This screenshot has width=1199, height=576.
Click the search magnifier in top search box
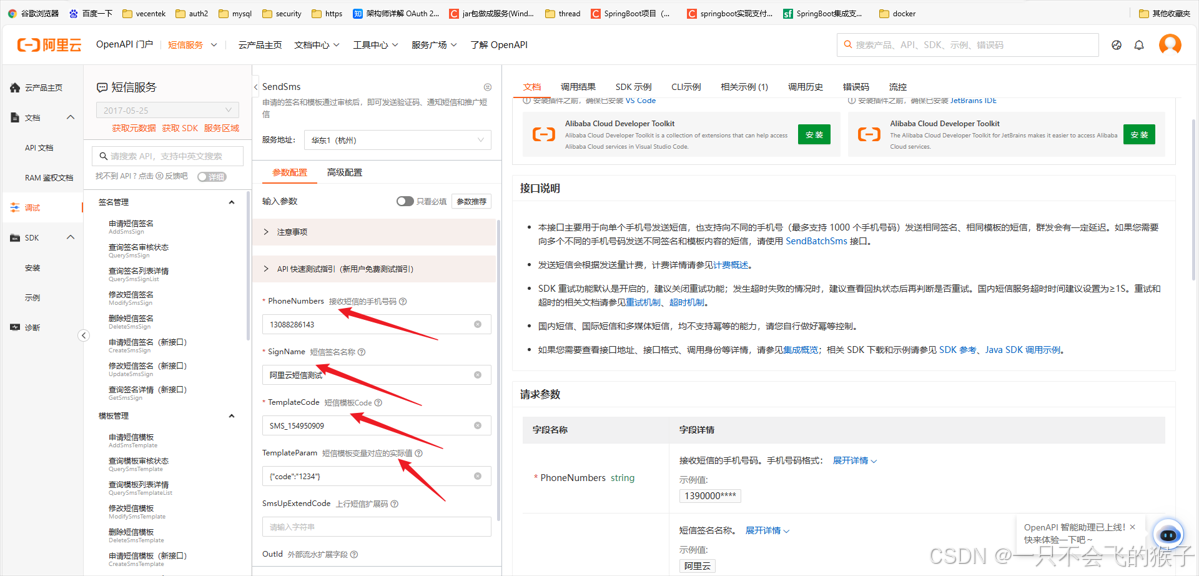click(847, 45)
